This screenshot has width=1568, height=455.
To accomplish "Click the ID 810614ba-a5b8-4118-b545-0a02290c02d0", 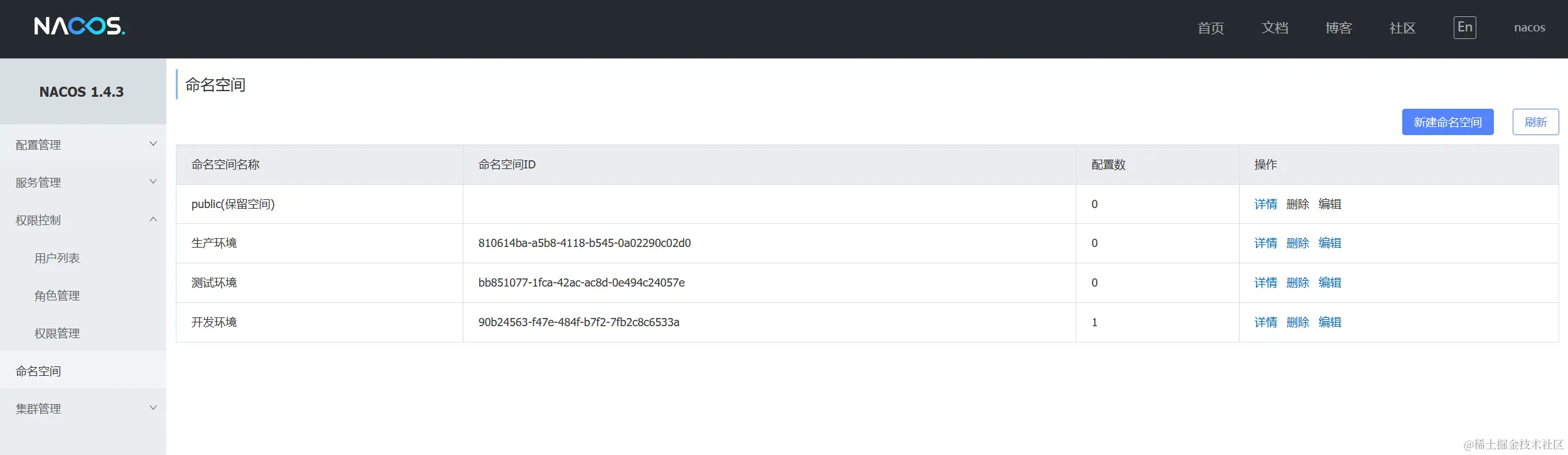I will pyautogui.click(x=585, y=243).
